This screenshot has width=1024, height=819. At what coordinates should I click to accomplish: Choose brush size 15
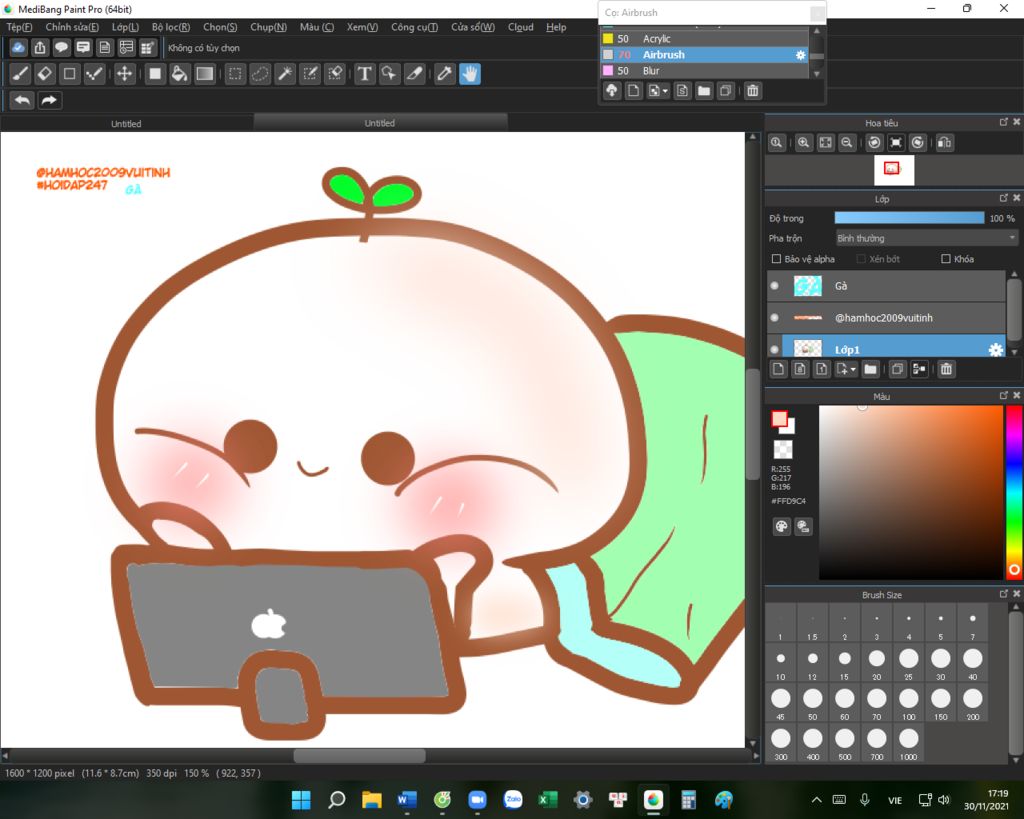point(844,664)
